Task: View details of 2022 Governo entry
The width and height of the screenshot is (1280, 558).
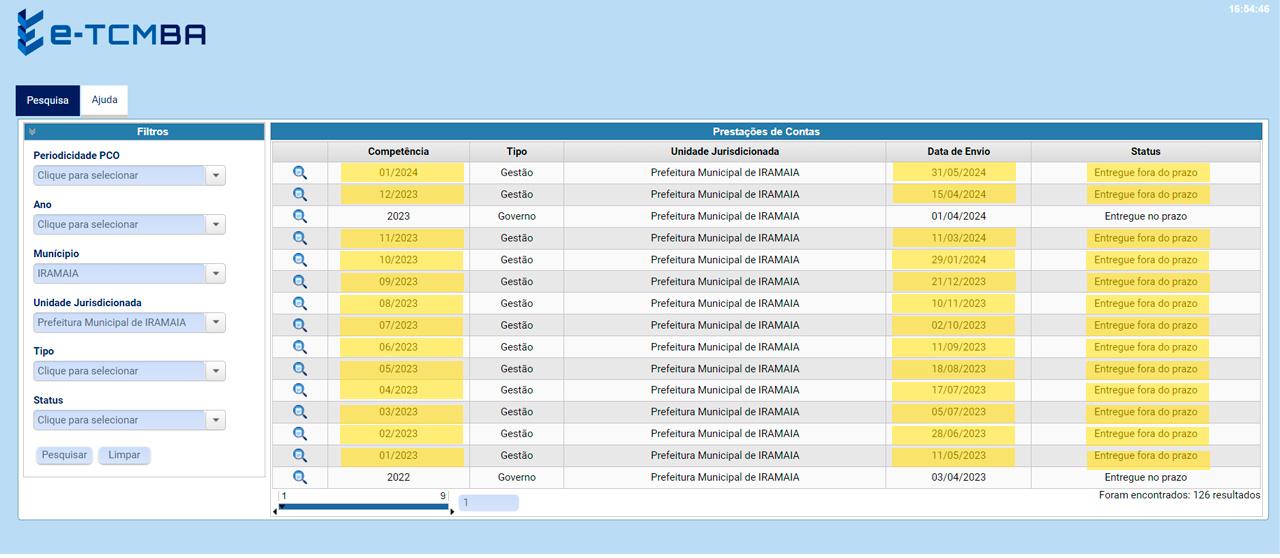Action: 299,477
